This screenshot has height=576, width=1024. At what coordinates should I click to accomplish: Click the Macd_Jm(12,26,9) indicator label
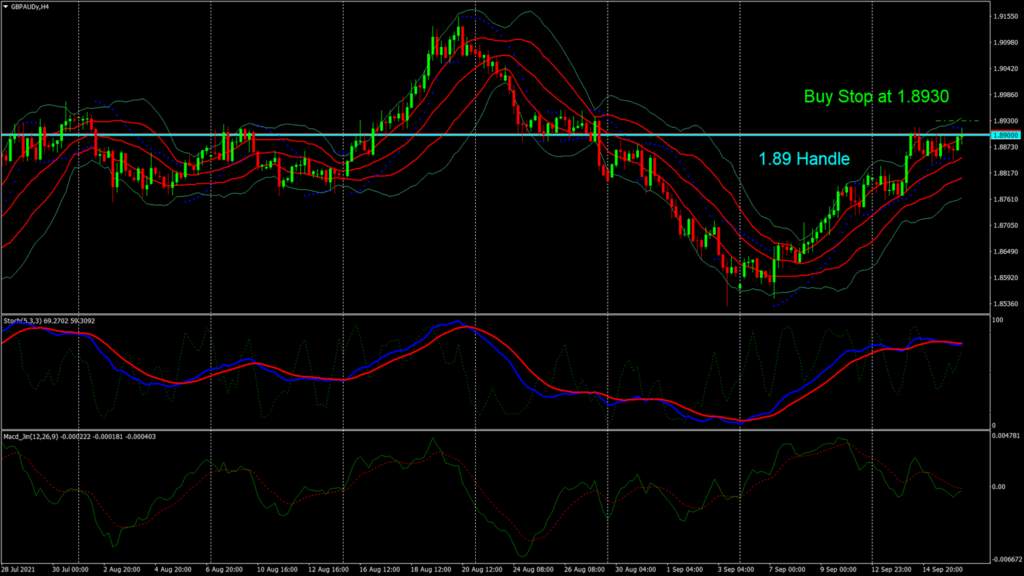(x=79, y=437)
